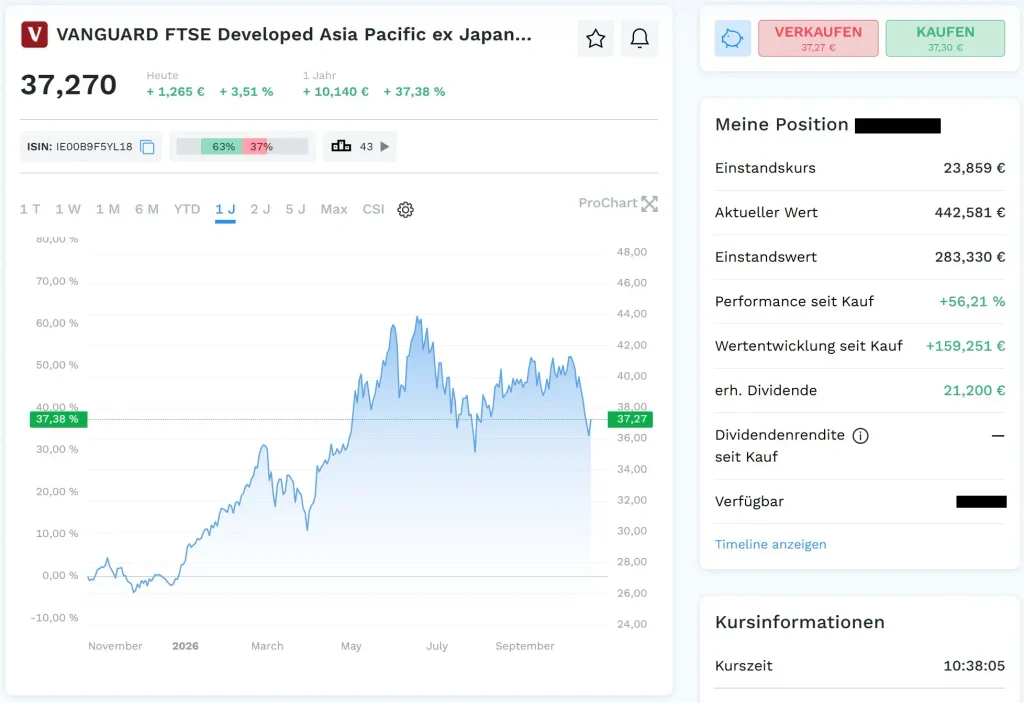The height and width of the screenshot is (703, 1024).
Task: Show the YTD chart range
Action: click(187, 209)
